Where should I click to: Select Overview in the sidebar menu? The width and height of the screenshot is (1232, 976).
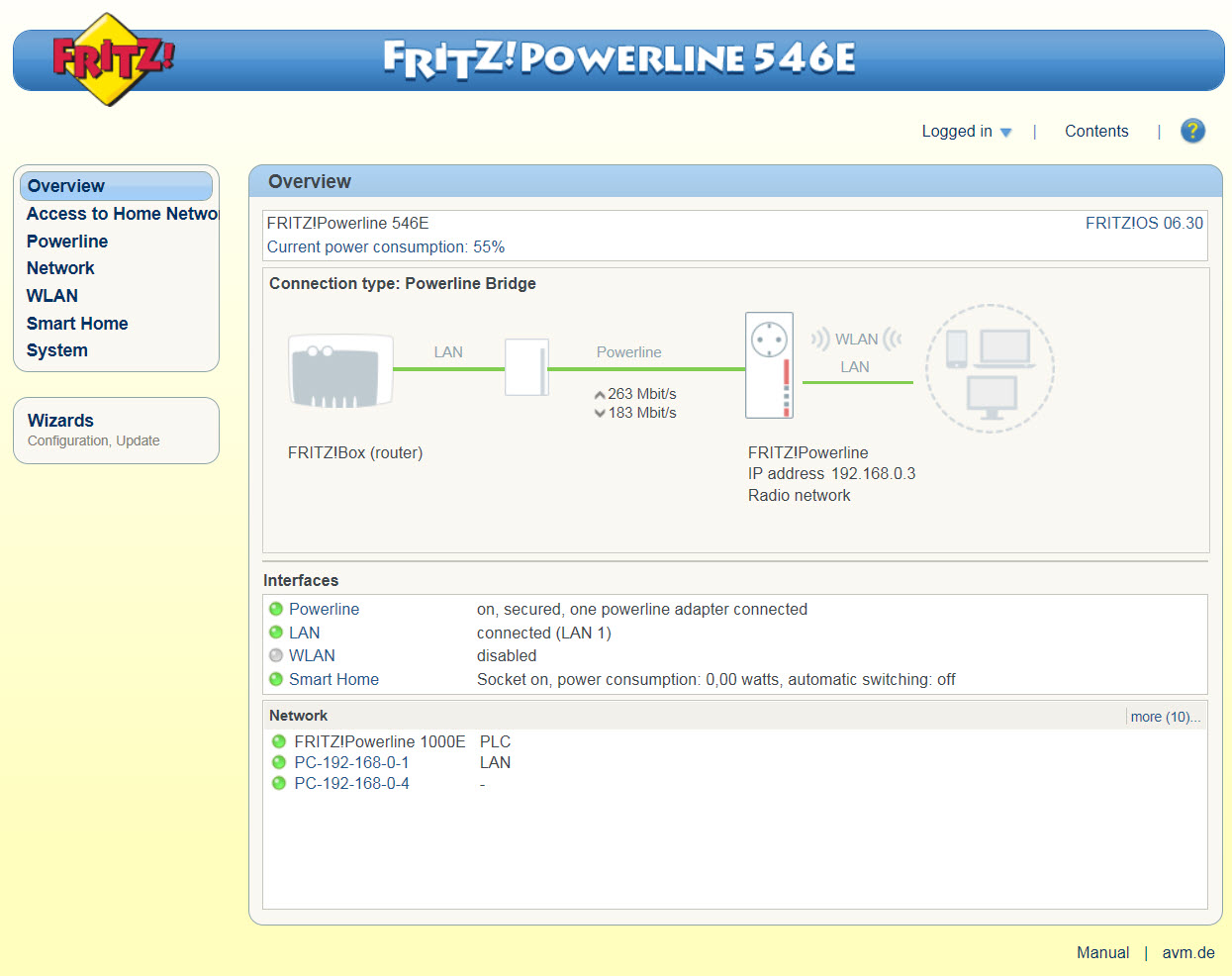(x=116, y=186)
